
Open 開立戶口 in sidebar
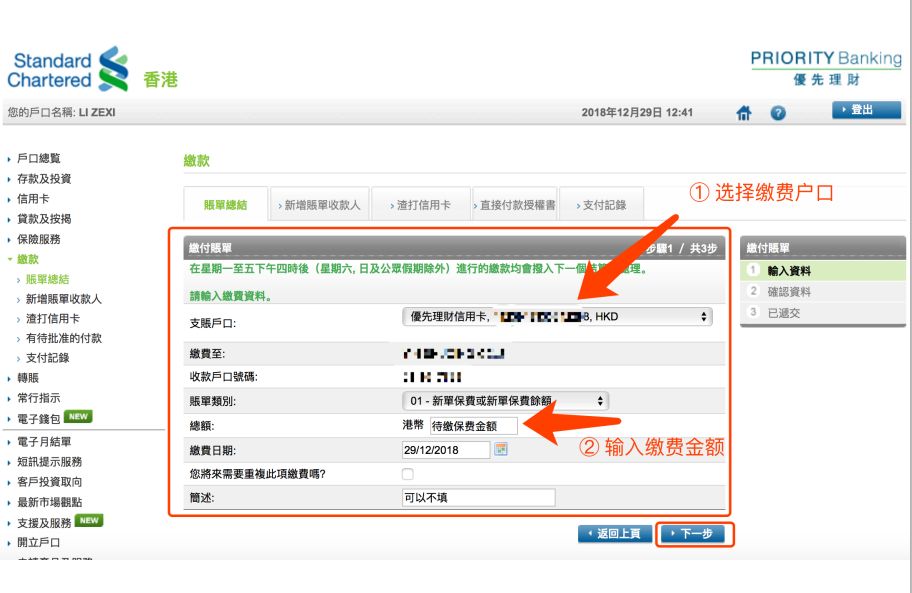38,542
